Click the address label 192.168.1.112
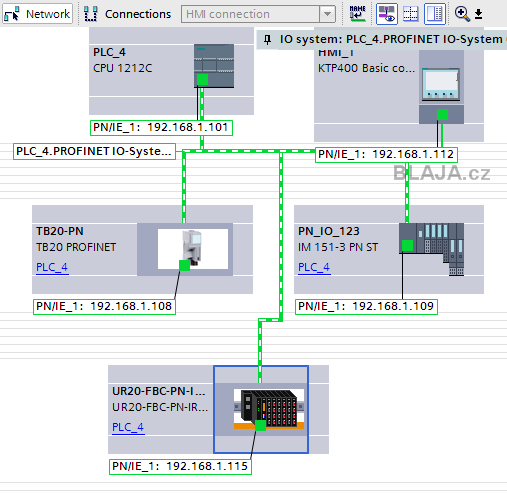The image size is (507, 493). coord(386,155)
